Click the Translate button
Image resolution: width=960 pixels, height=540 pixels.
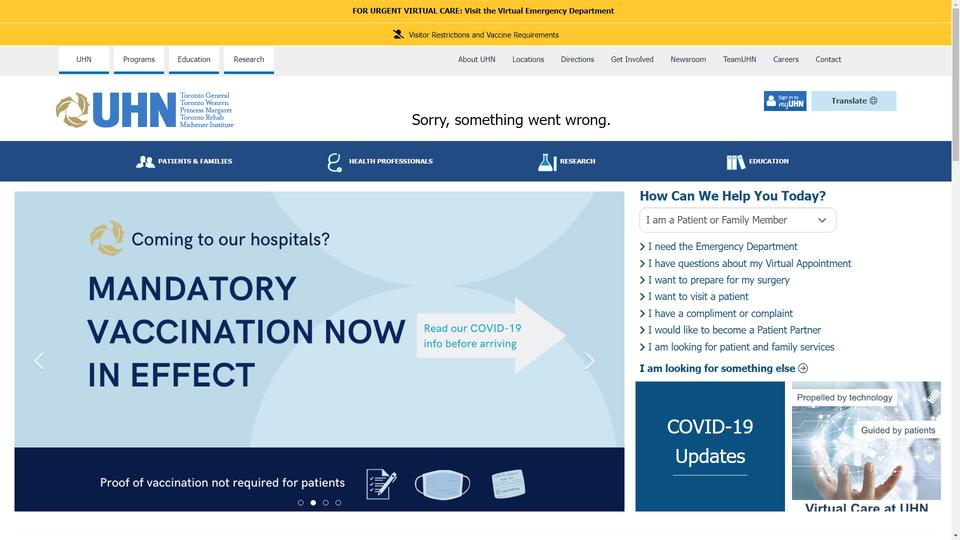pos(853,101)
